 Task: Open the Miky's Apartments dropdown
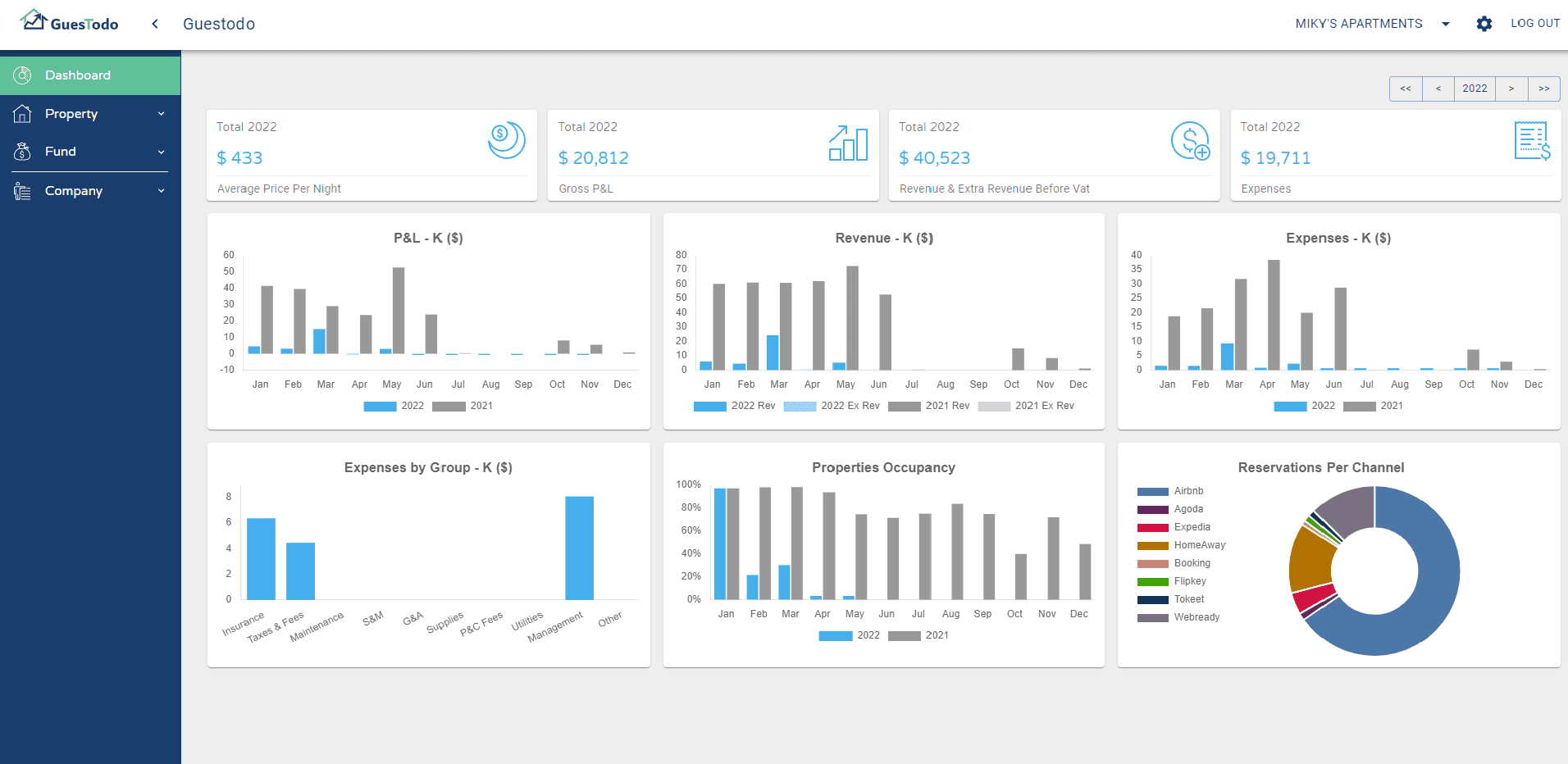click(1445, 24)
